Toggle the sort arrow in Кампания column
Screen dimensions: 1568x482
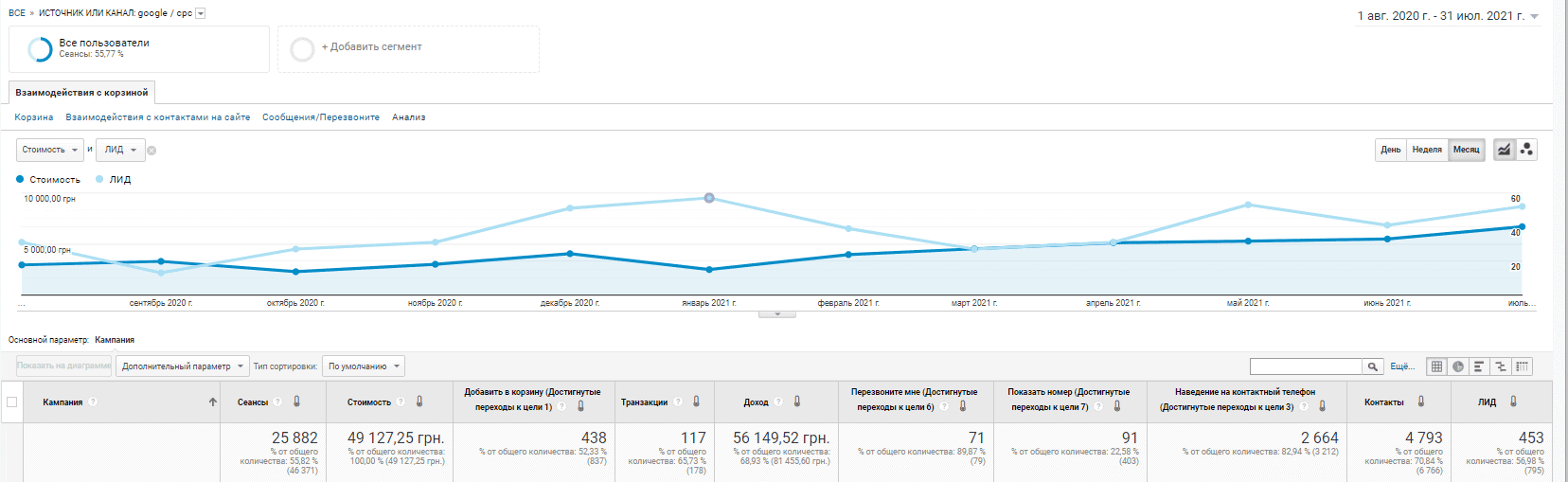(x=212, y=402)
